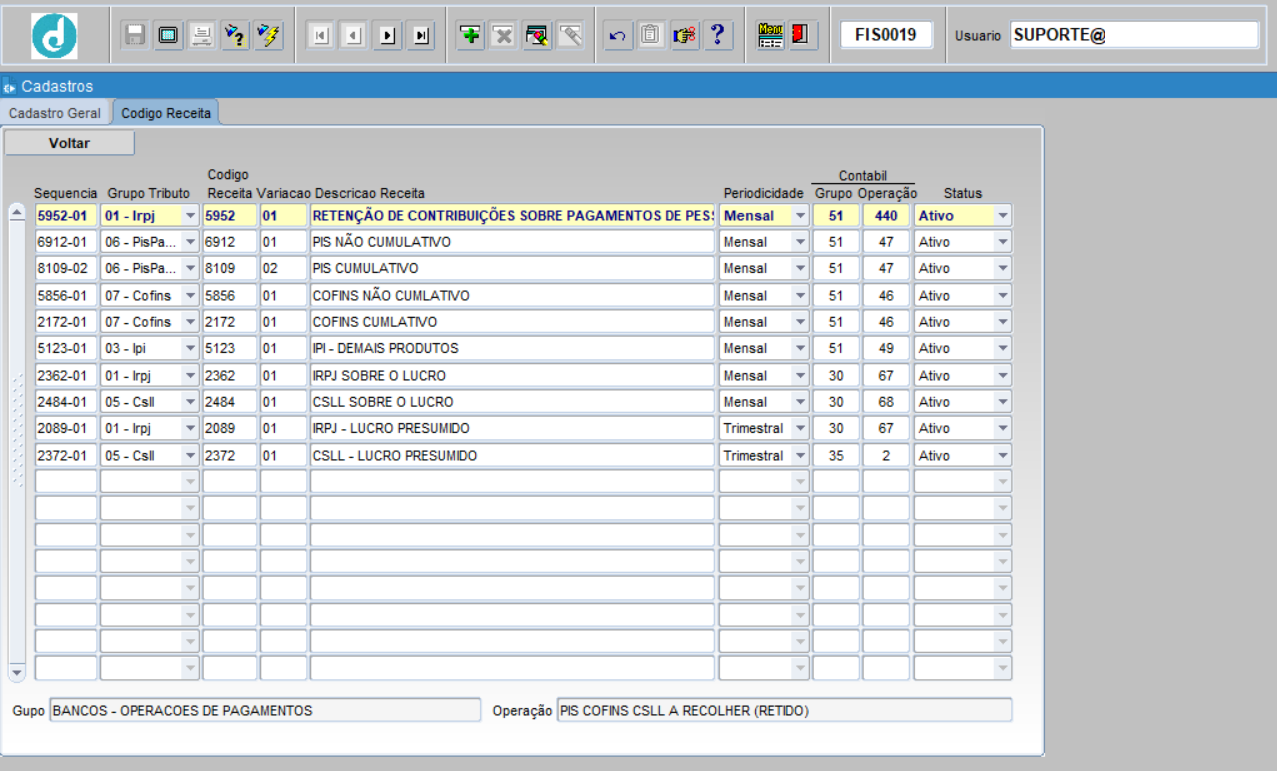Click the Save diskette icon in toolbar
Viewport: 1277px width, 771px height.
tap(135, 36)
